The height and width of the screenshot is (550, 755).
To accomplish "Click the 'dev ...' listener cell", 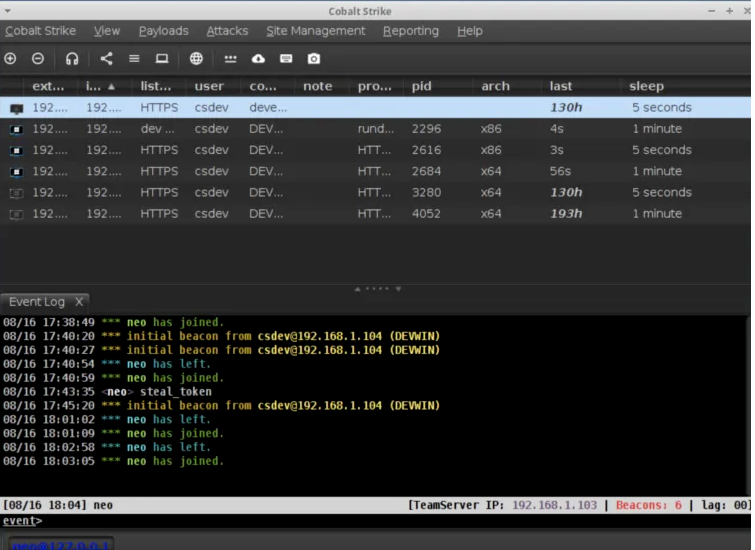I will click(157, 129).
